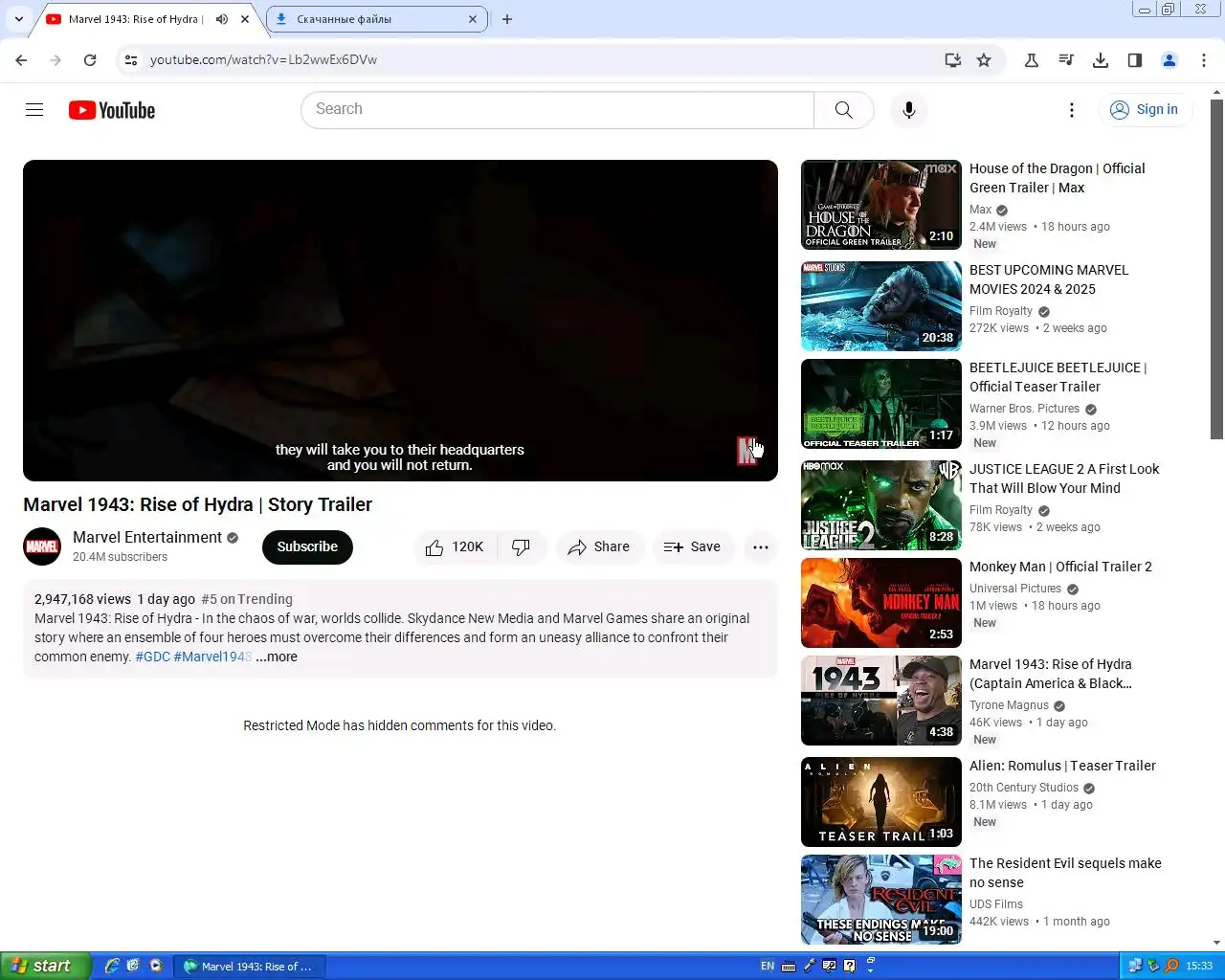Close the Скачанные файлы tab
This screenshot has width=1225, height=980.
(473, 19)
